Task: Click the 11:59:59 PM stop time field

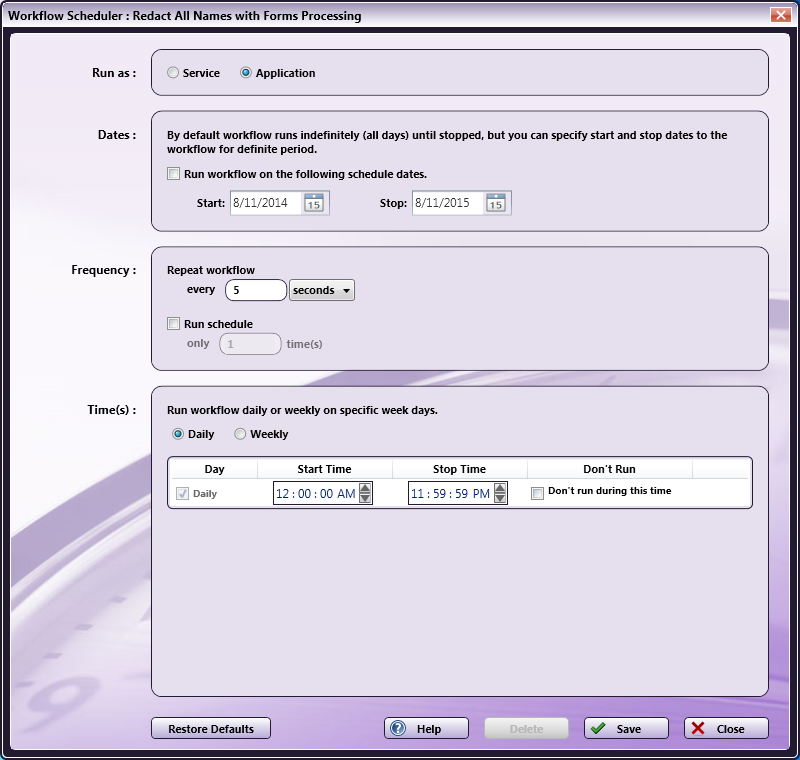Action: coord(451,493)
